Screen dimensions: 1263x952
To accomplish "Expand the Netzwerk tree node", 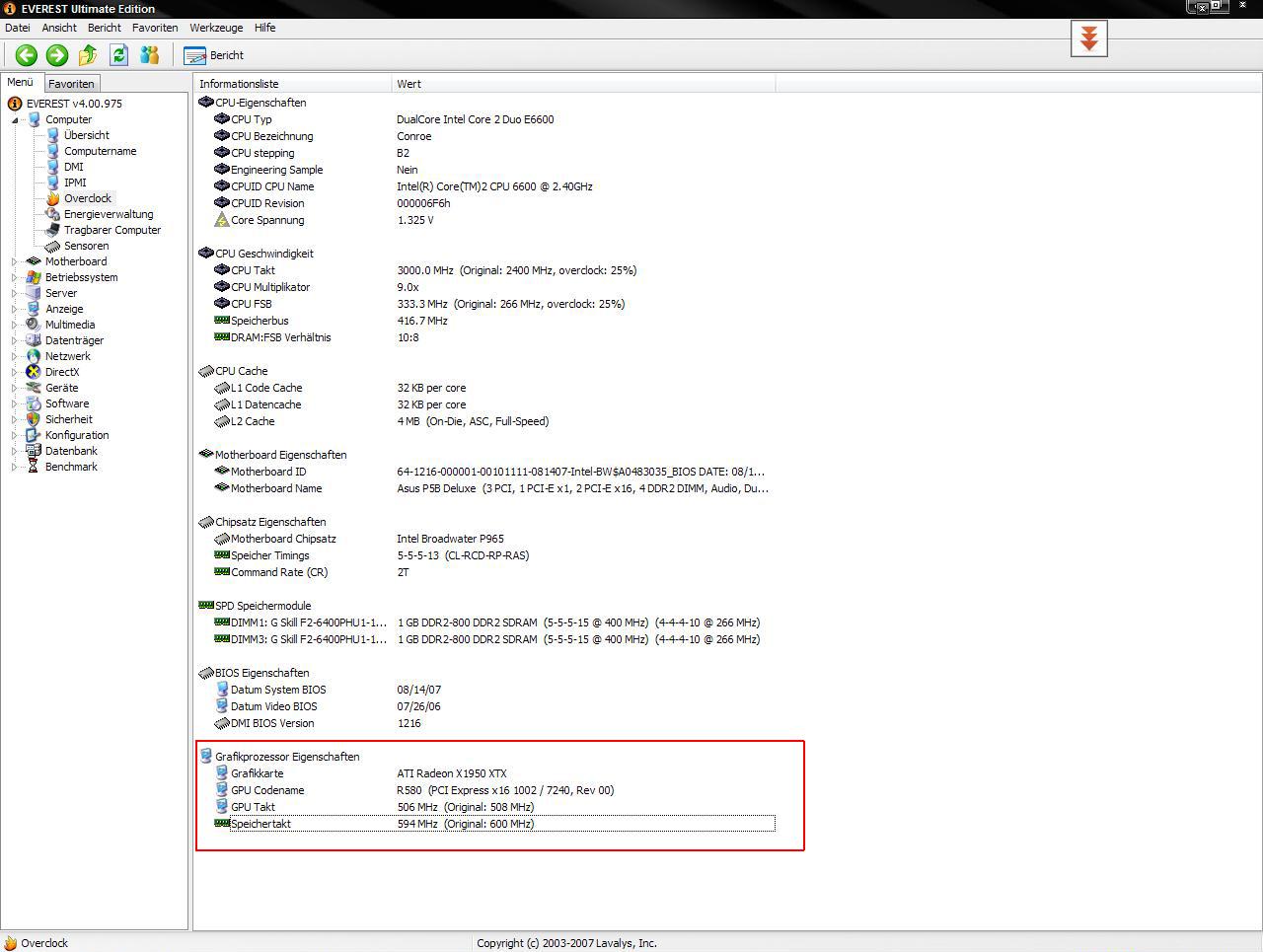I will (x=15, y=357).
